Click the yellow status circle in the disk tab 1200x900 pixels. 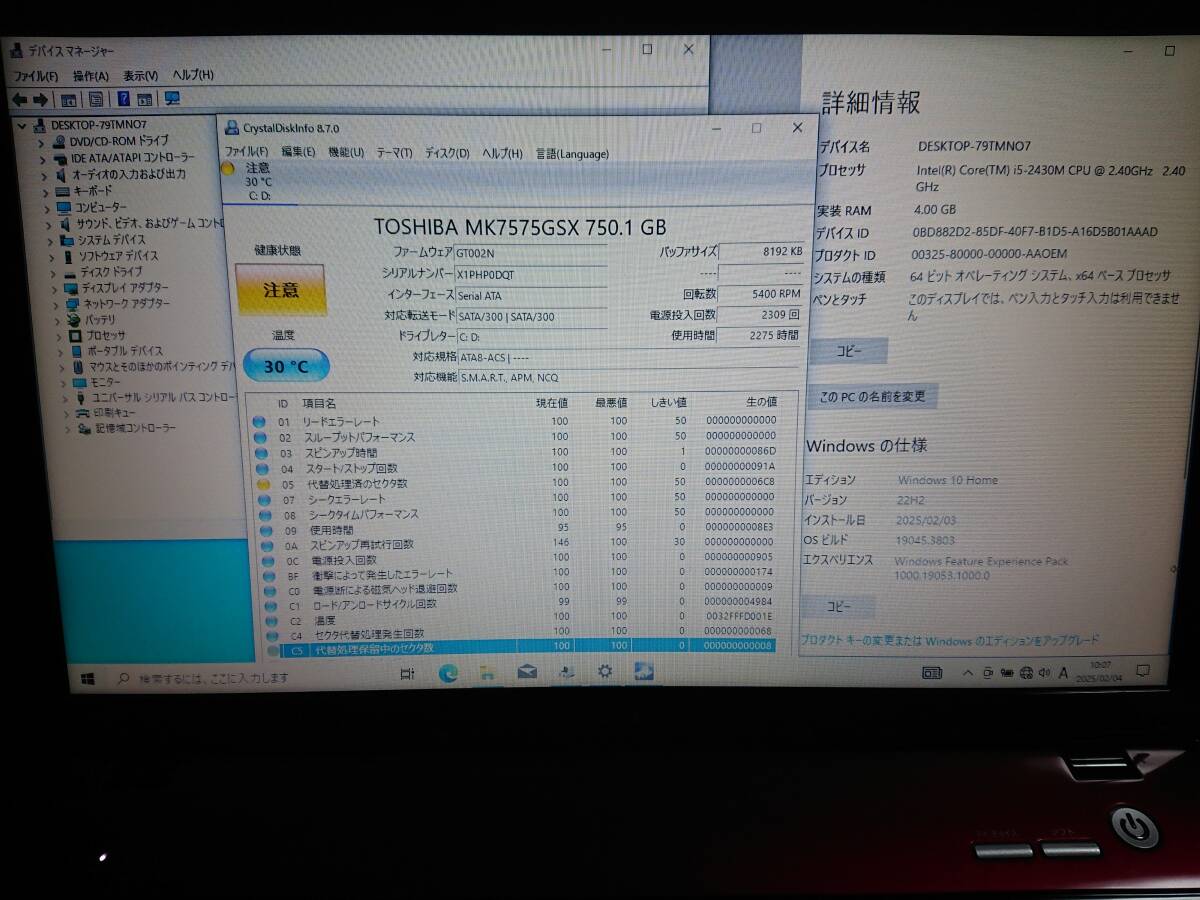(228, 168)
